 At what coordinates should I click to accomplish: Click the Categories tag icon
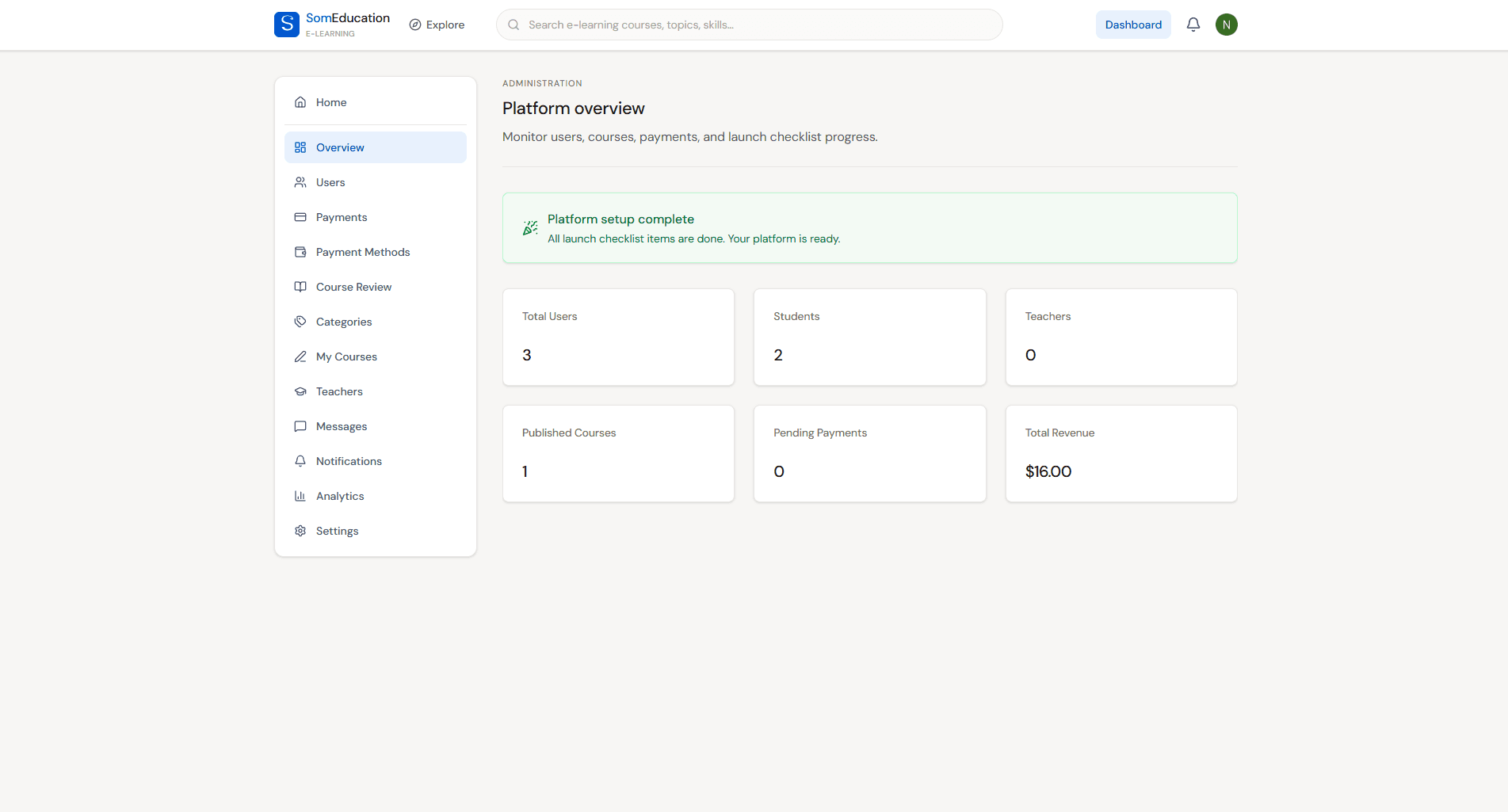coord(300,322)
